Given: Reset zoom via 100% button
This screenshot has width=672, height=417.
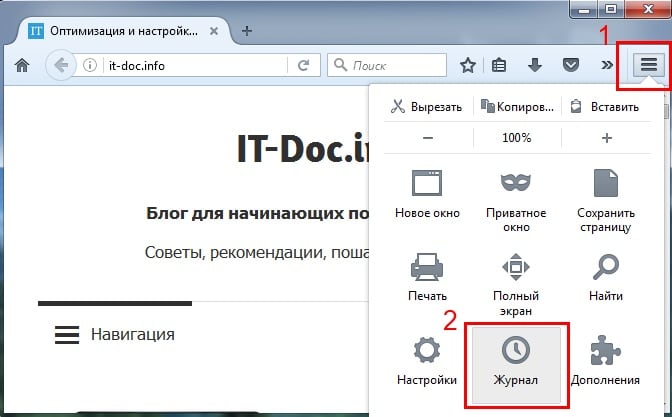Looking at the screenshot, I should (x=516, y=138).
